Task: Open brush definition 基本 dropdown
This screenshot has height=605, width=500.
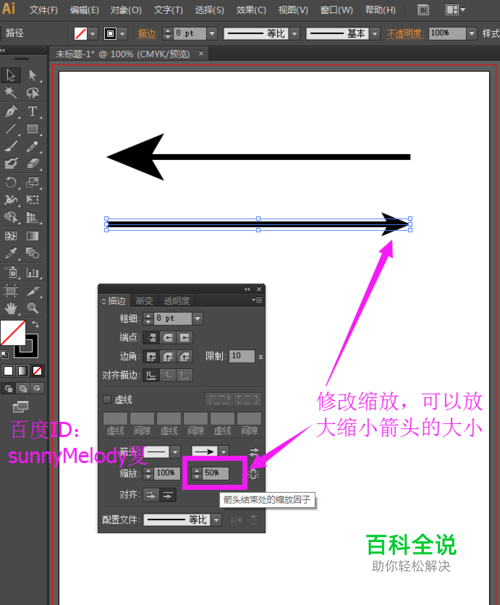Action: 375,34
